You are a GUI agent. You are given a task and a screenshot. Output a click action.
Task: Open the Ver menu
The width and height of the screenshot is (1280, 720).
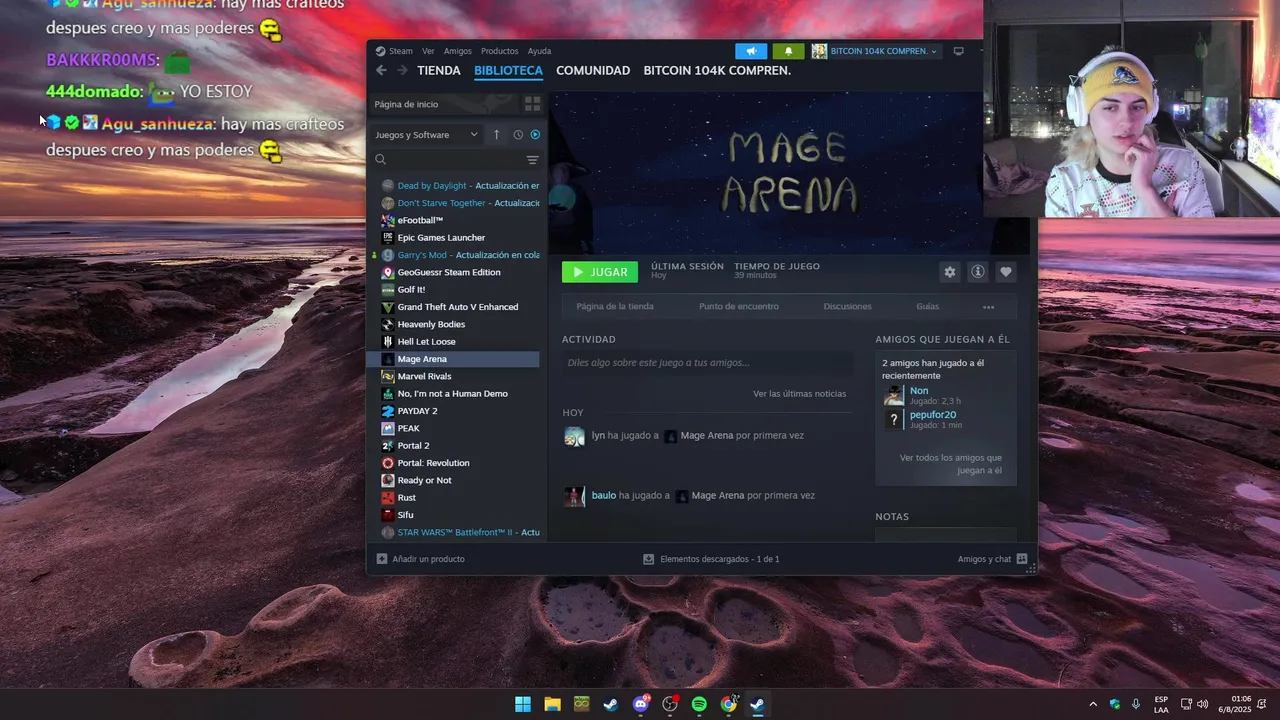click(428, 51)
